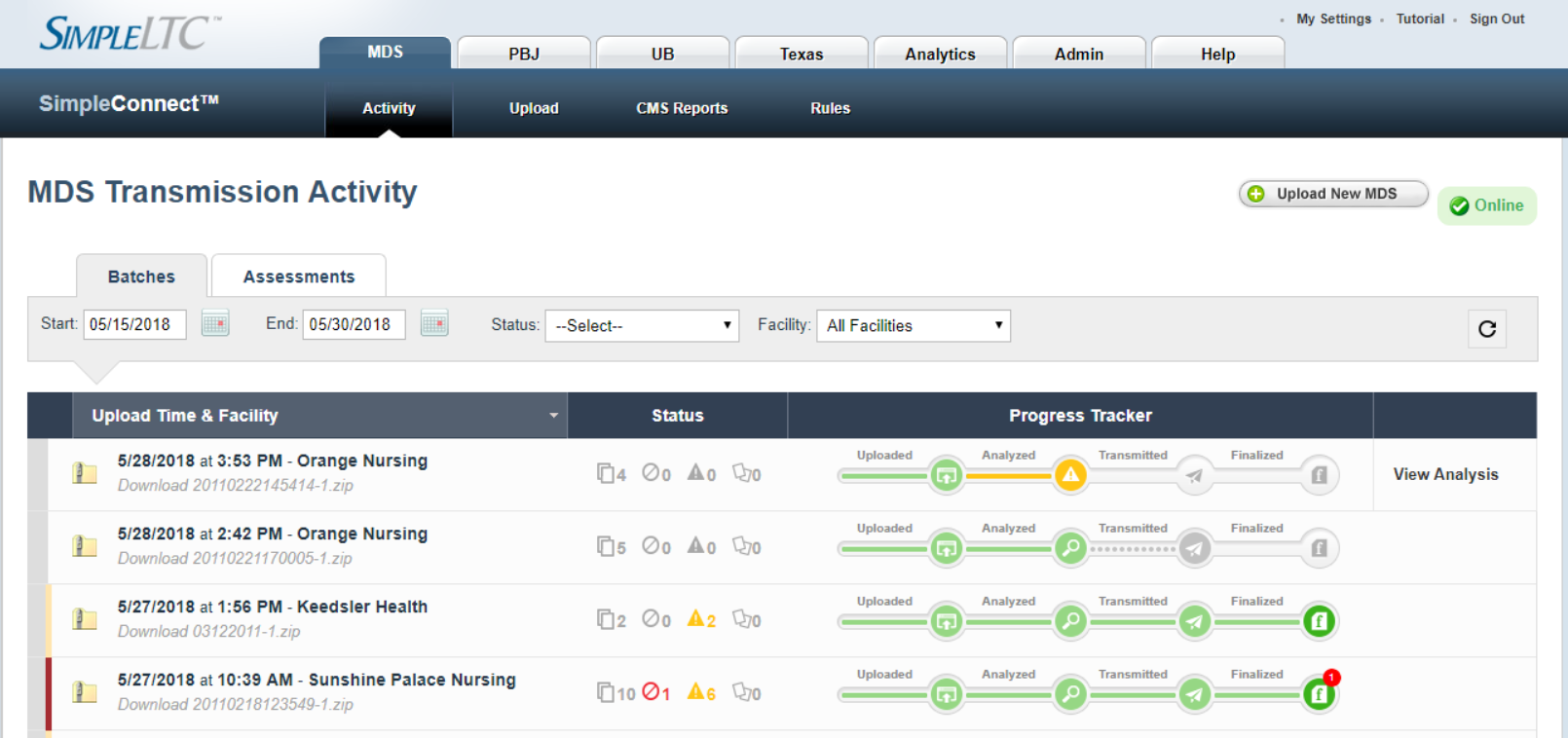Open the Admin tab
1568x738 pixels.
click(1079, 54)
